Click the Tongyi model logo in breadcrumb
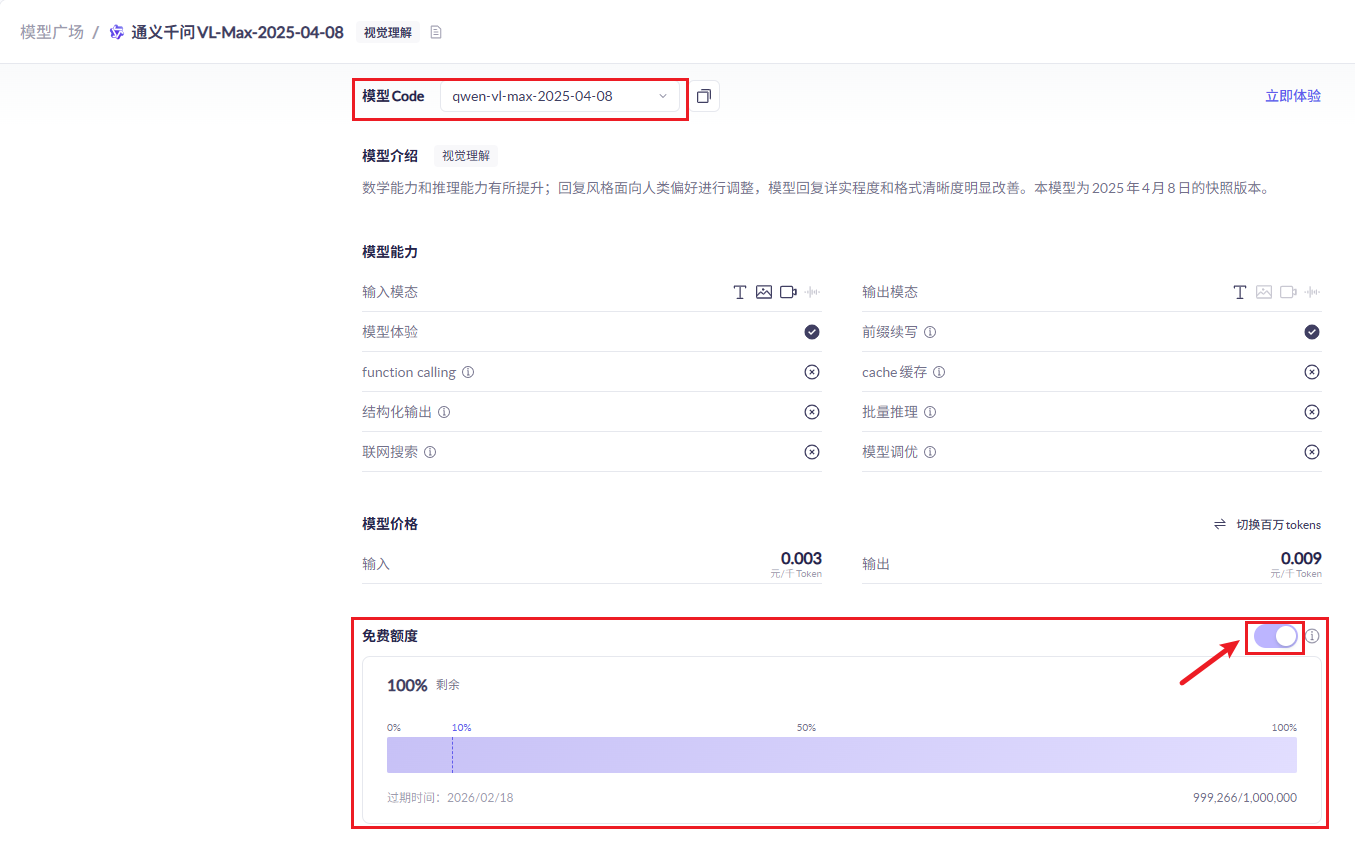Screen dimensions: 1355x859 point(117,32)
